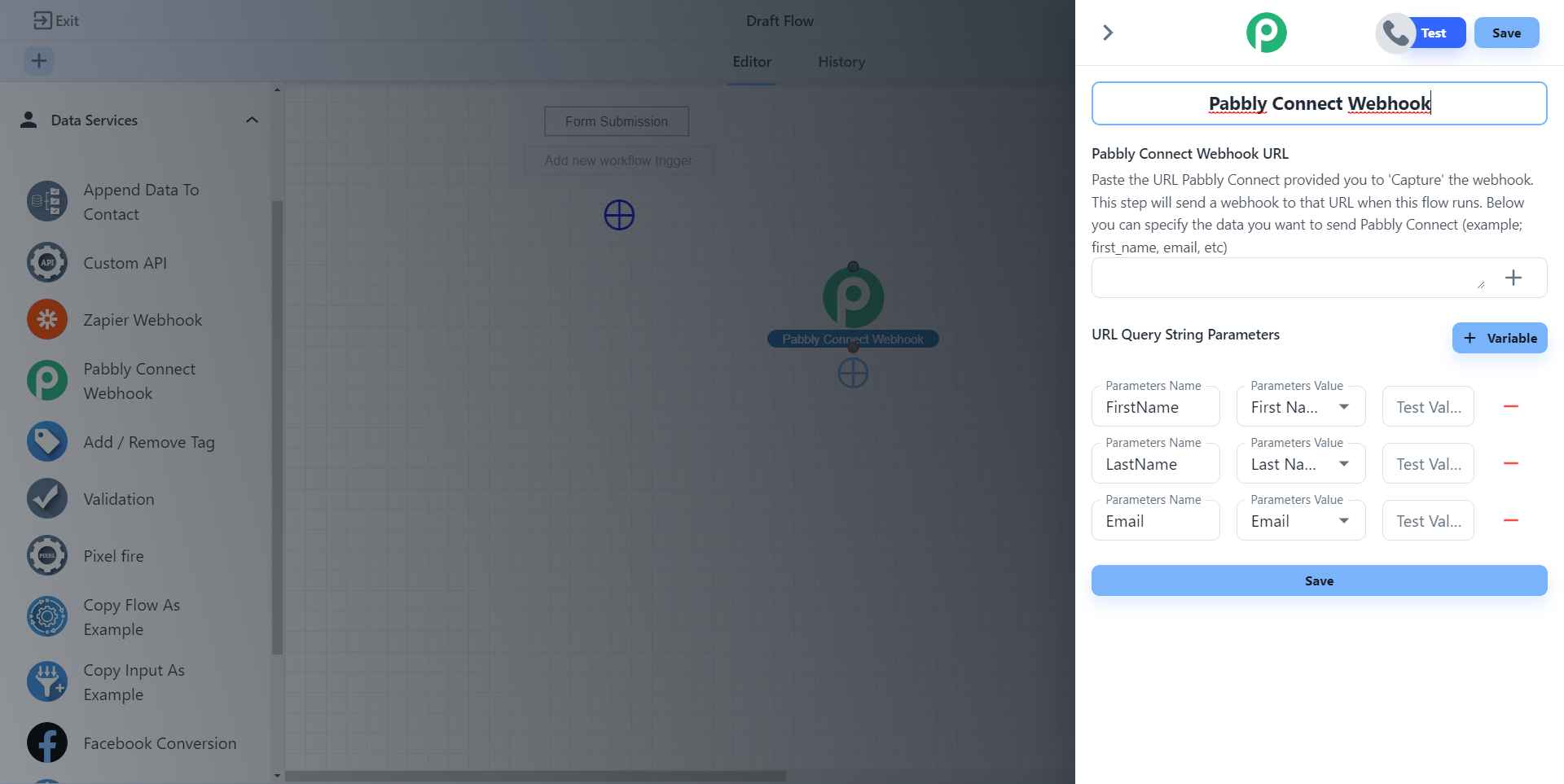Viewport: 1564px width, 784px height.
Task: Click the Zapier Webhook label
Action: point(143,320)
